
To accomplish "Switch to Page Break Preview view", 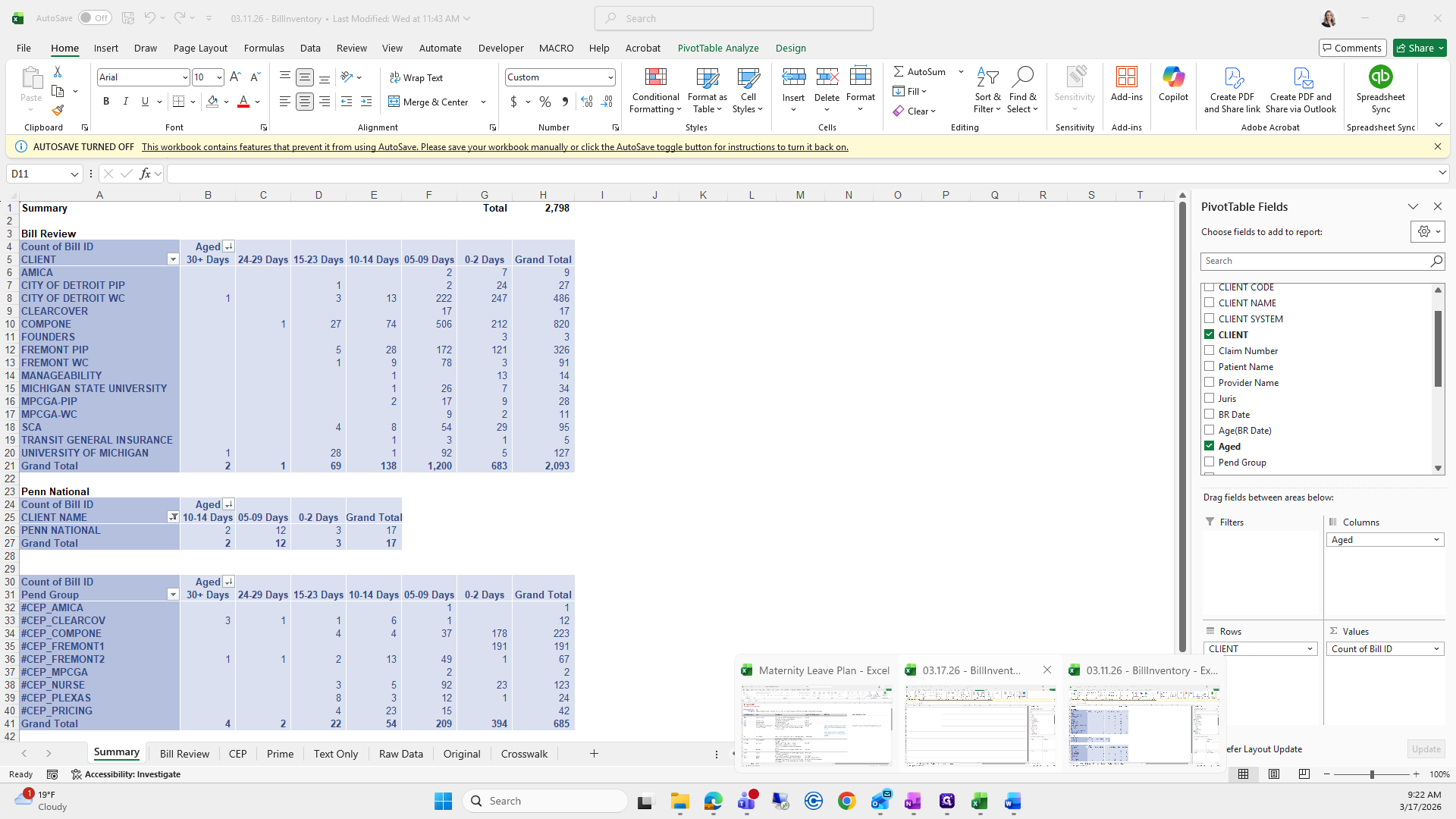I will pos(1304,774).
